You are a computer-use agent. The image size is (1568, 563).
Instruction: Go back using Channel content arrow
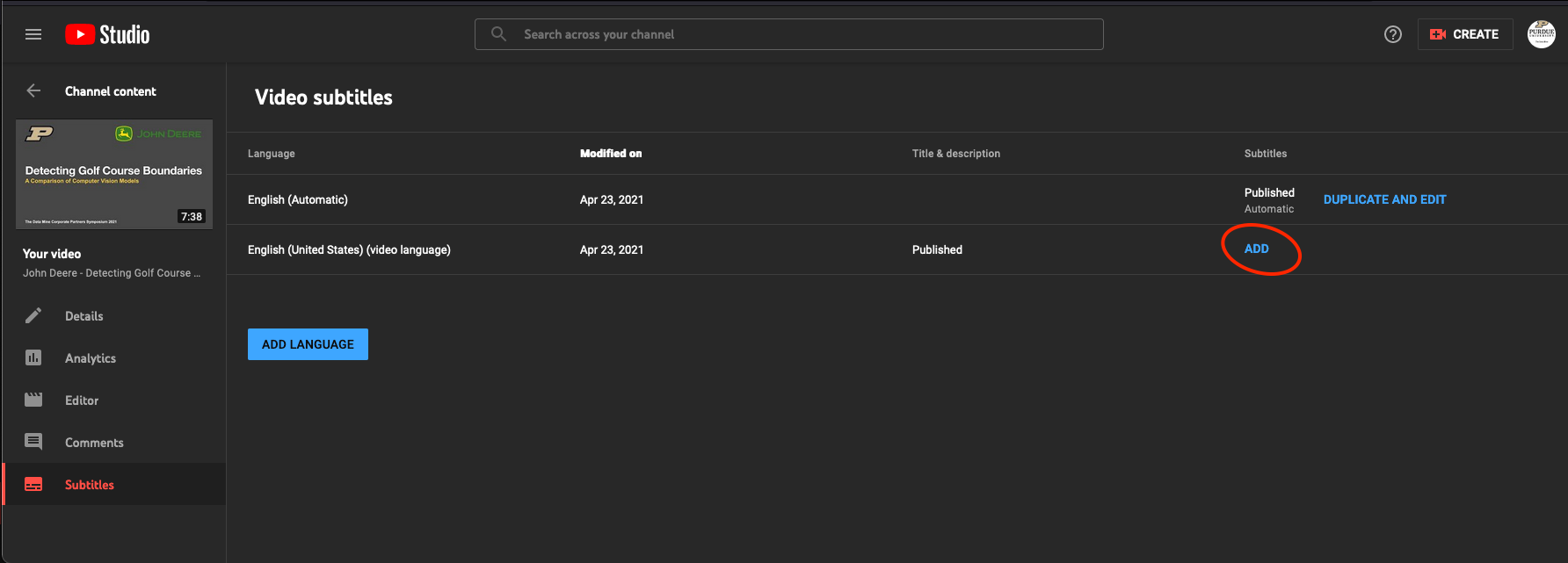coord(33,90)
